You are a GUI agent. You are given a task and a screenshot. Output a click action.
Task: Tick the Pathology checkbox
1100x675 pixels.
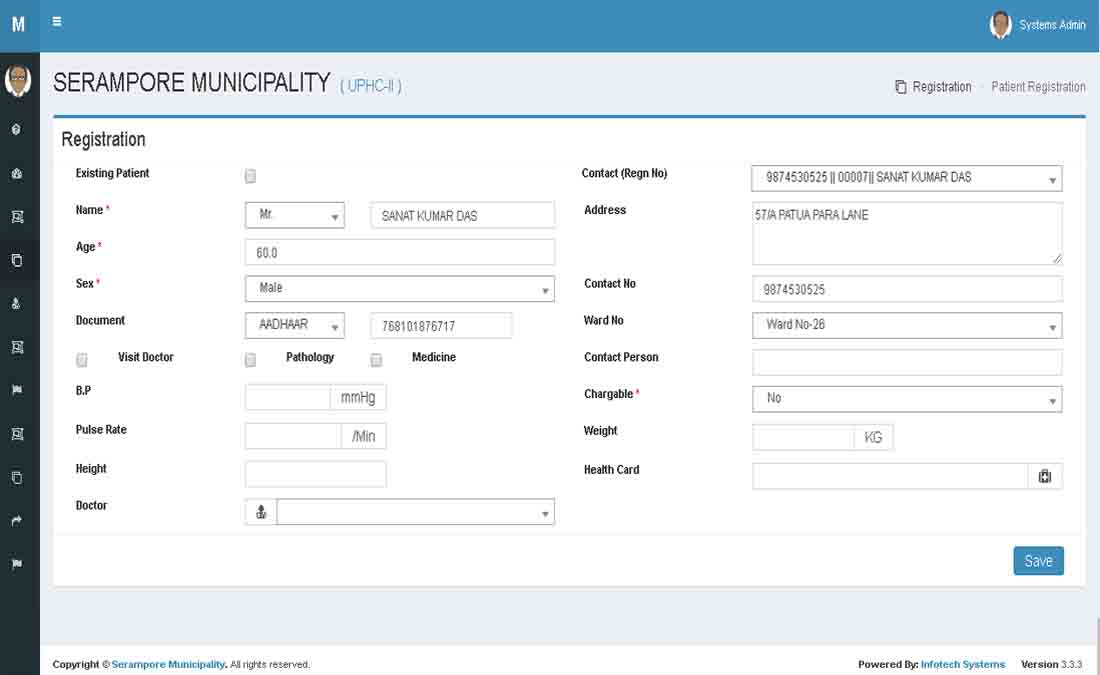(251, 360)
